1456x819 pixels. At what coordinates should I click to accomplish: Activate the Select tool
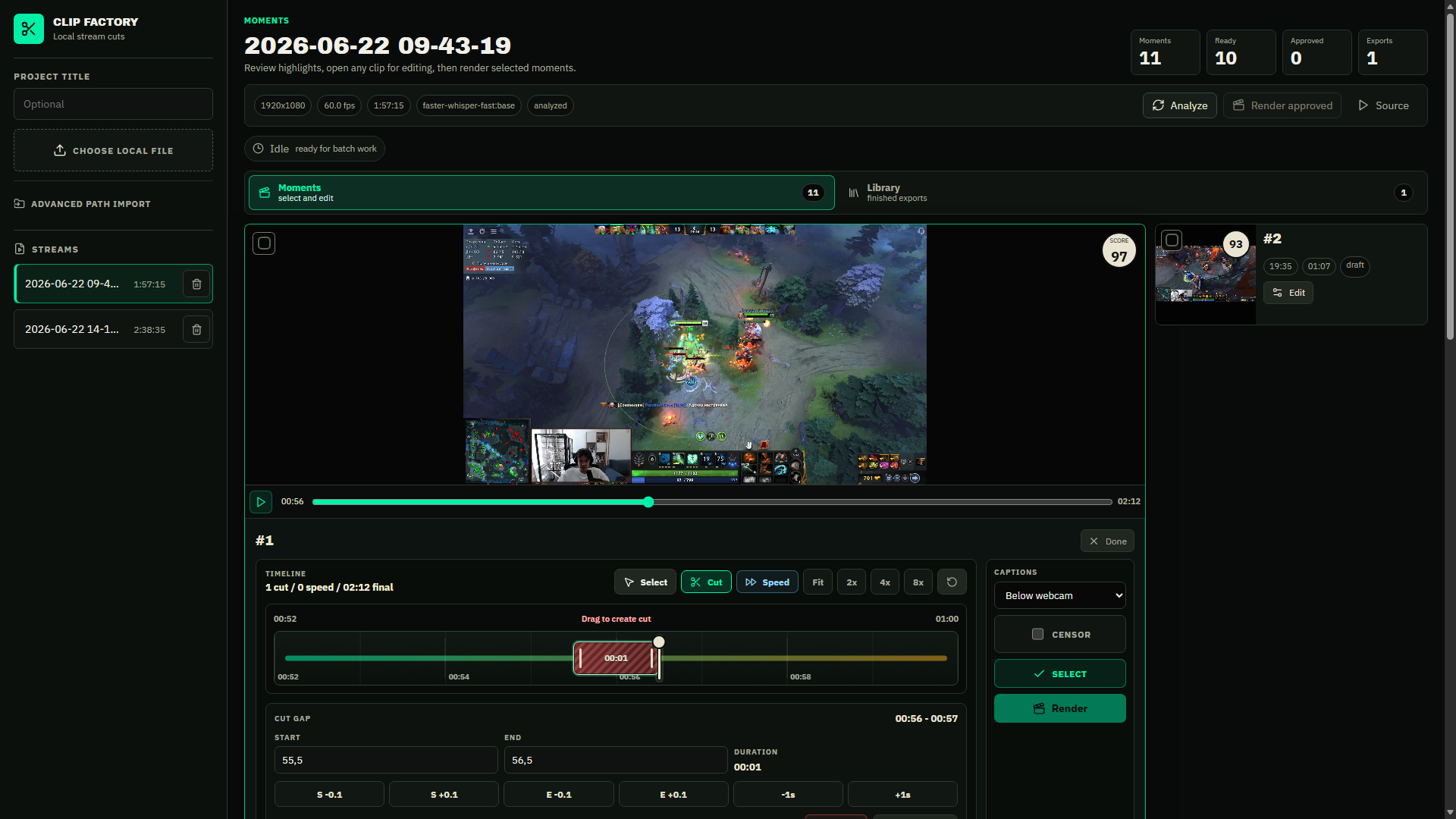[645, 582]
